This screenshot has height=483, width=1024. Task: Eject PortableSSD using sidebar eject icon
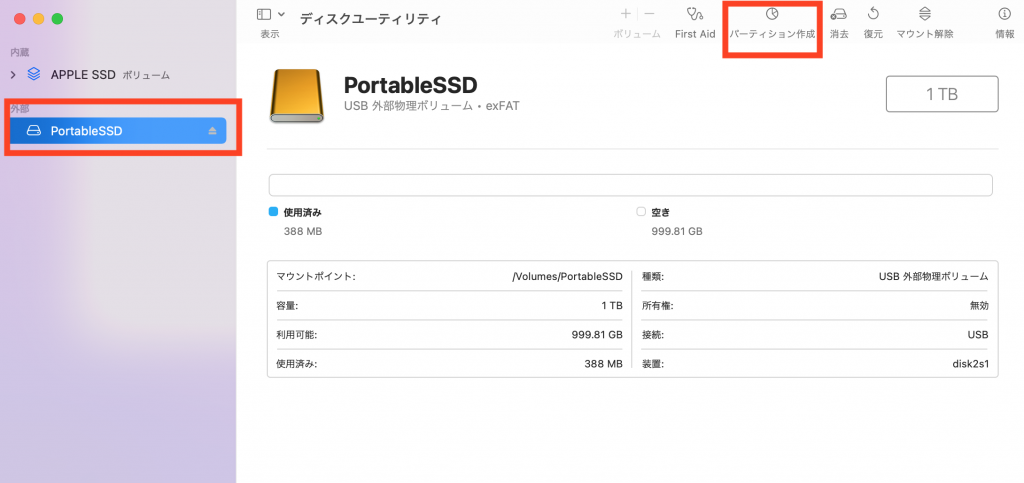(x=211, y=131)
